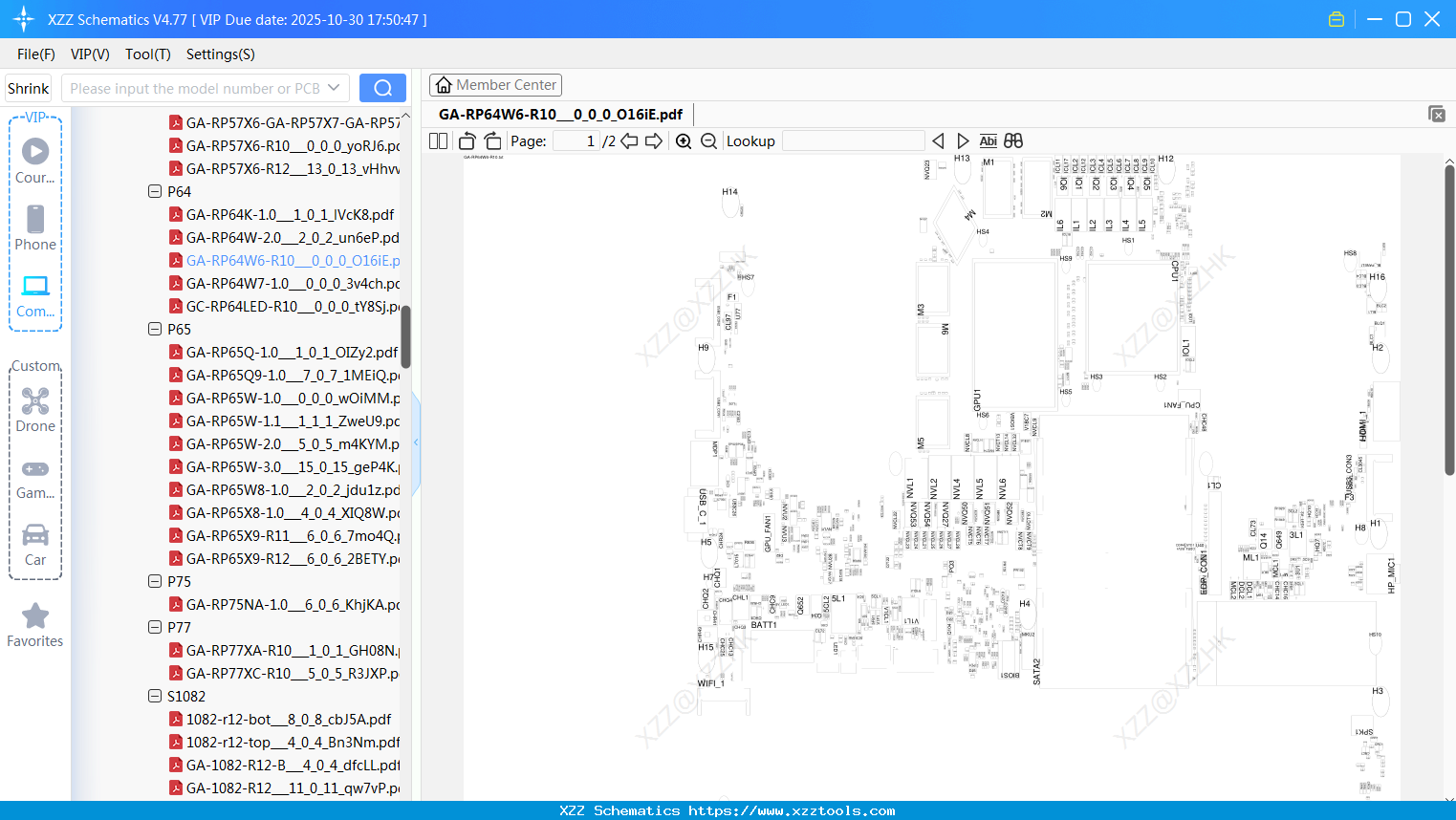
Task: Open the Game console category
Action: point(35,478)
